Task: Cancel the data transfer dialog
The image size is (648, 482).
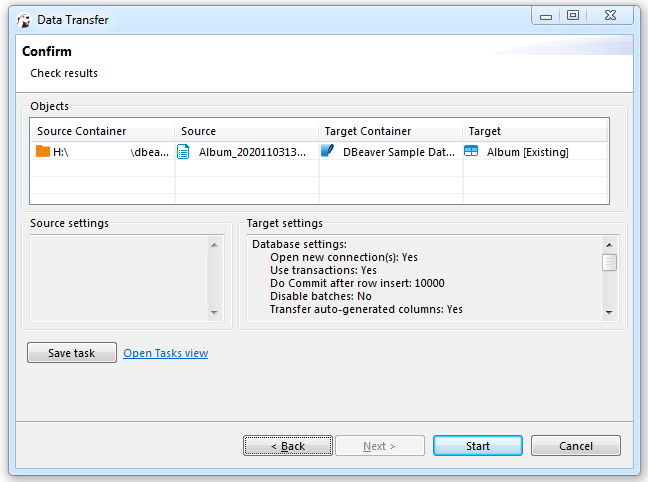Action: (576, 446)
